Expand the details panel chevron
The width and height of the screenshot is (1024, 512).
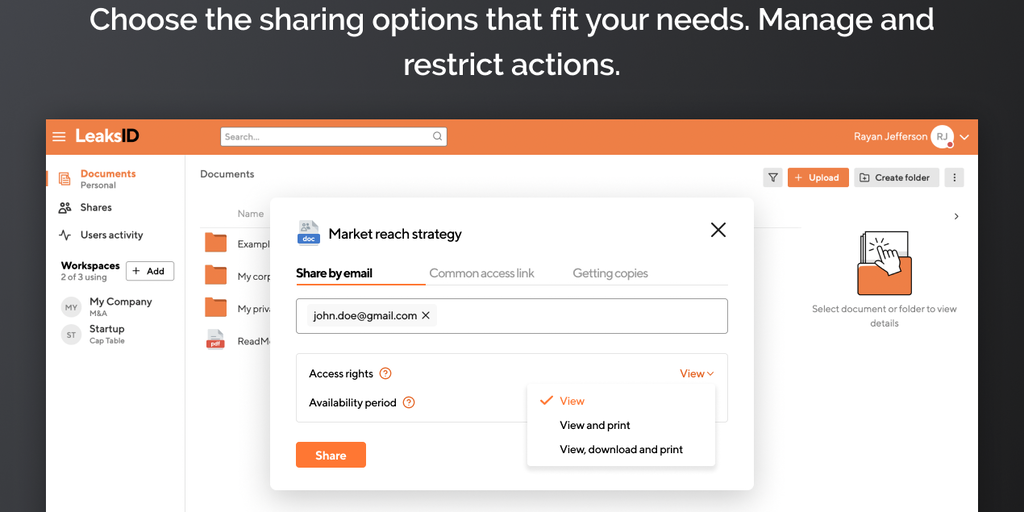[x=956, y=216]
